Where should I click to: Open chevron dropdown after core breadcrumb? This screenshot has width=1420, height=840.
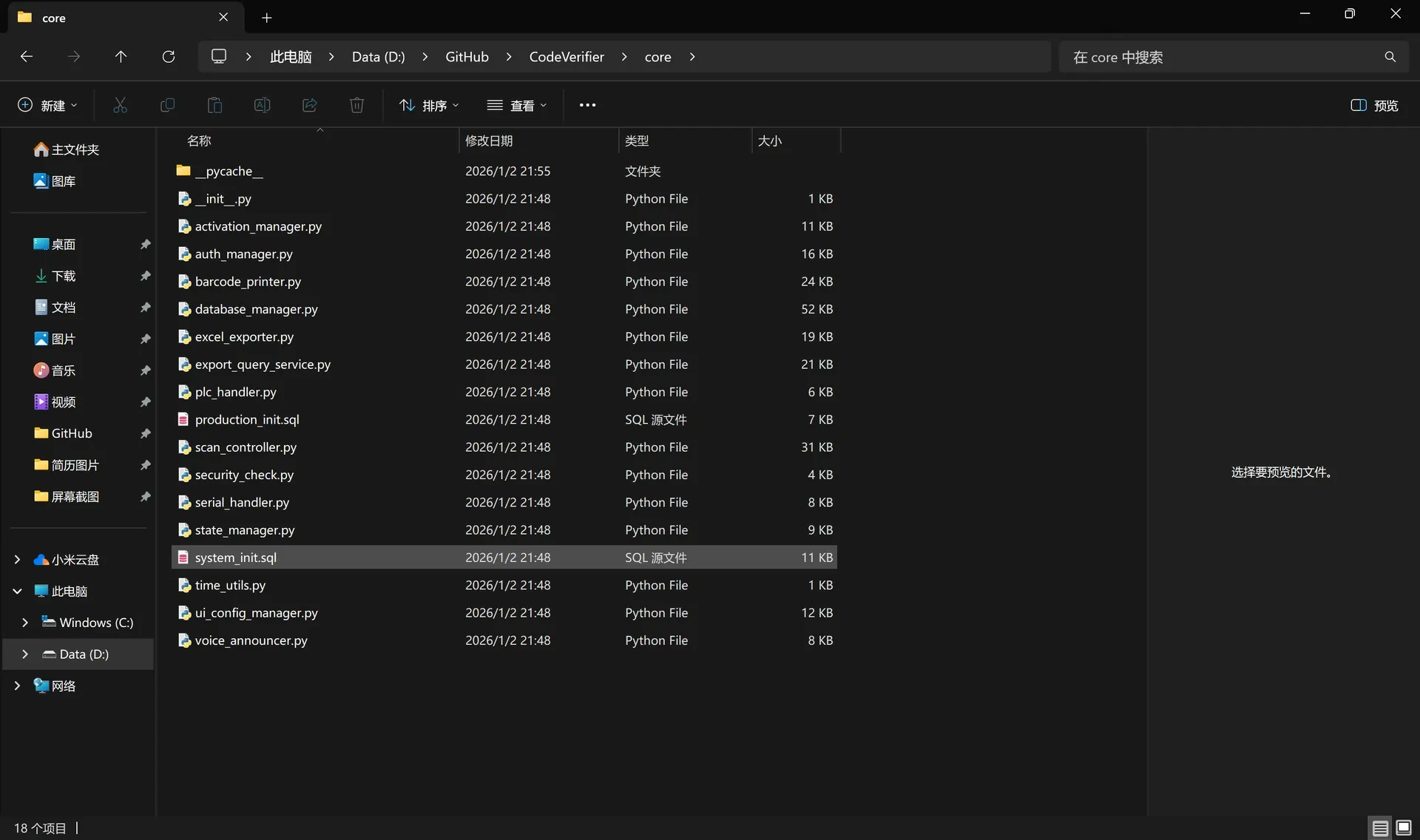coord(692,57)
